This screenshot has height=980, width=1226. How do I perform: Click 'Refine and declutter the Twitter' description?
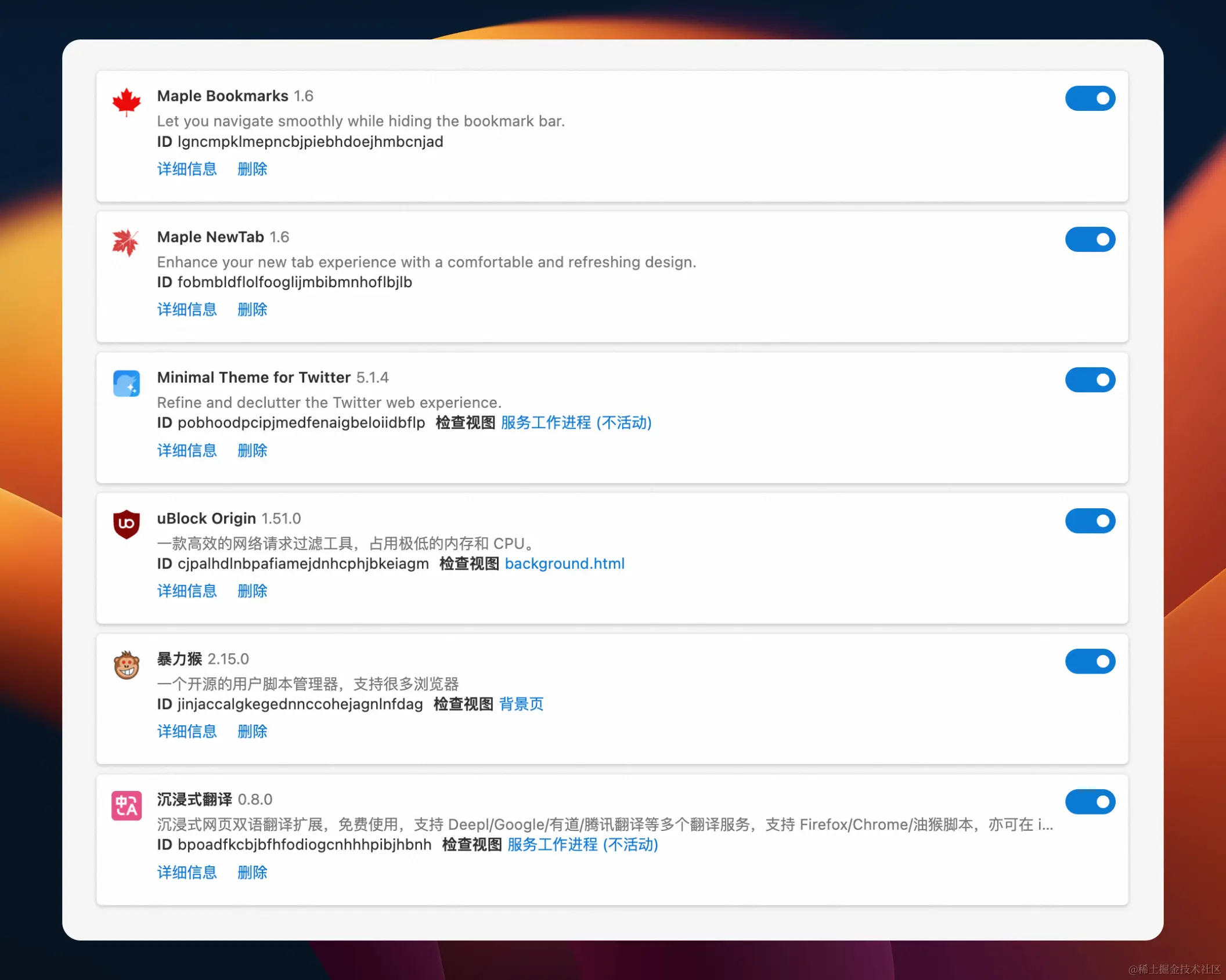329,402
